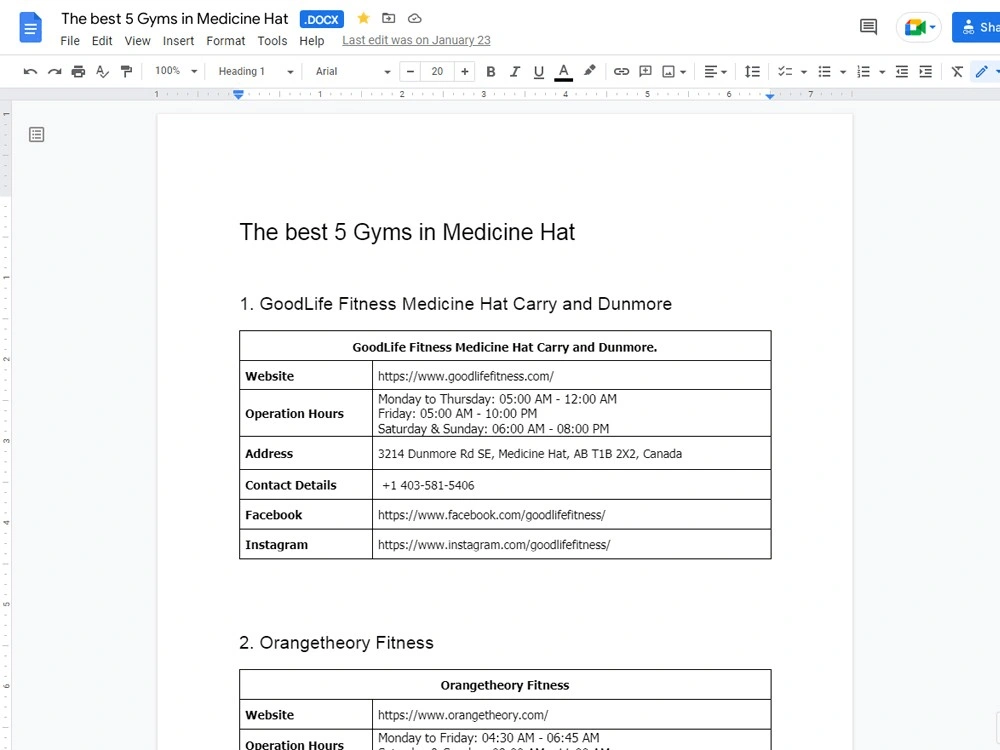Image resolution: width=1000 pixels, height=750 pixels.
Task: Move document using folder icon
Action: [x=388, y=18]
